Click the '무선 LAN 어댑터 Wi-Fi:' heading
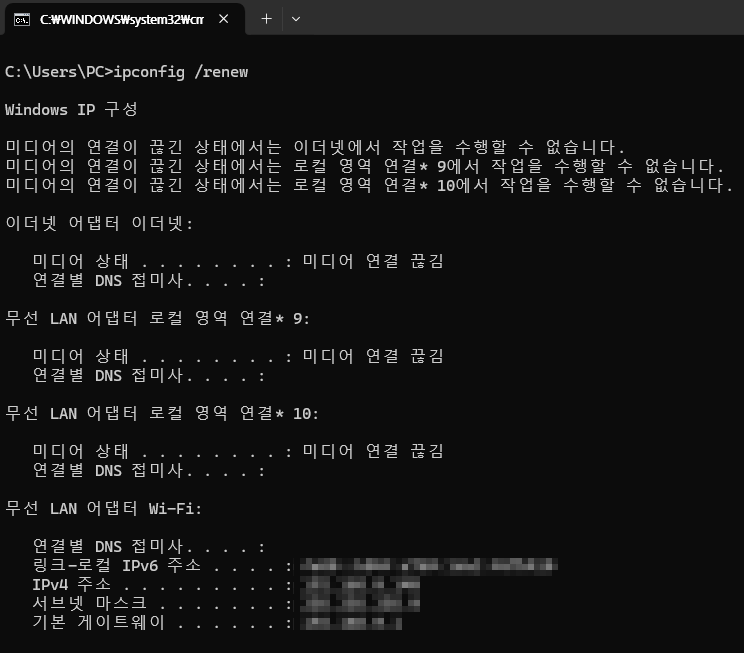Screen dimensions: 744x653 (103, 509)
